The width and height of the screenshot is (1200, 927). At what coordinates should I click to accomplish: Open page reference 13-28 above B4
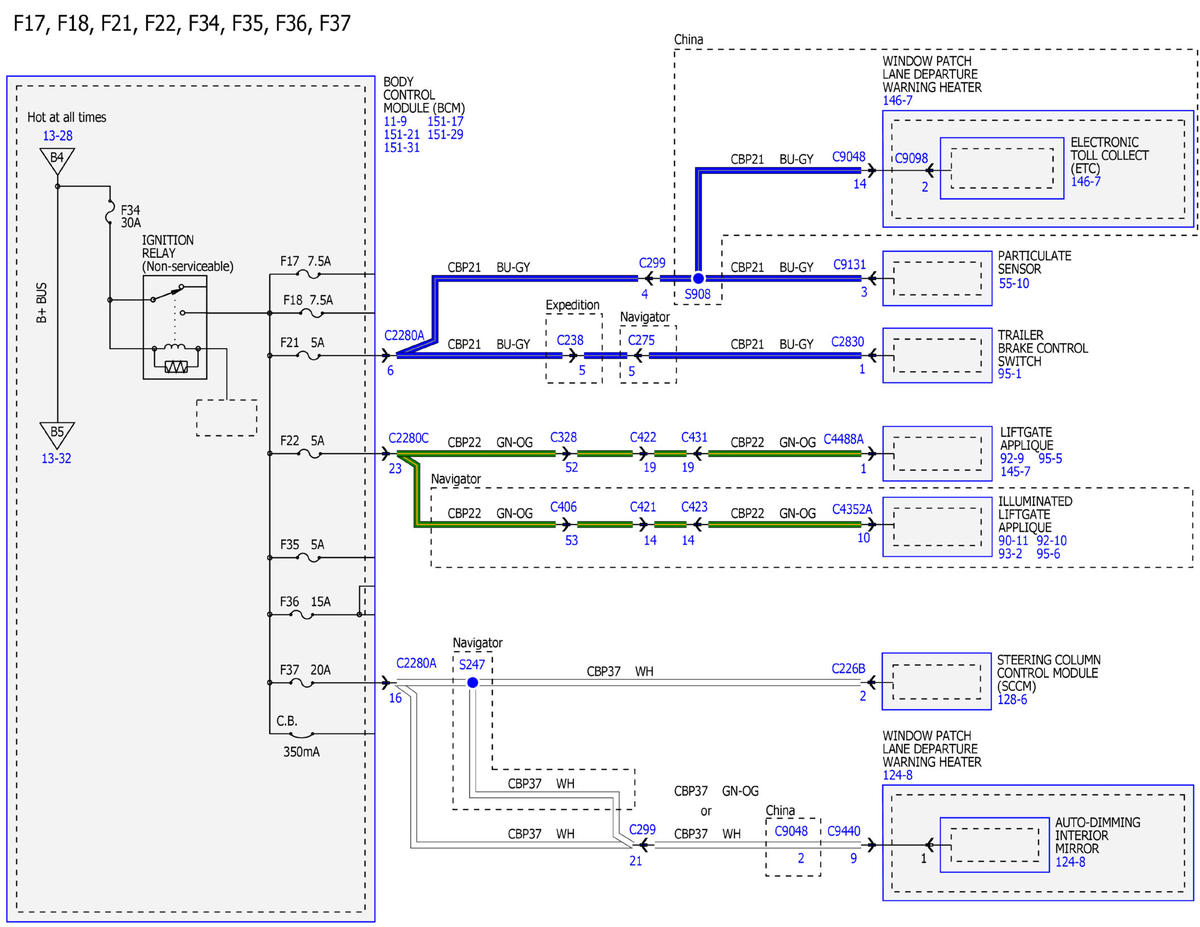[56, 136]
